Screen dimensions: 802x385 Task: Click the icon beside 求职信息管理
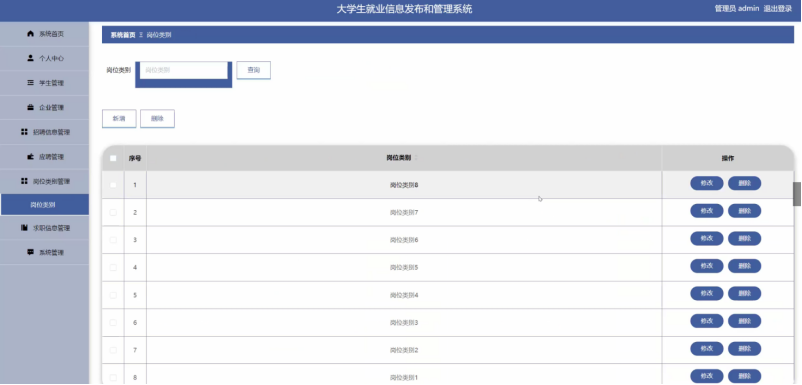coord(24,228)
